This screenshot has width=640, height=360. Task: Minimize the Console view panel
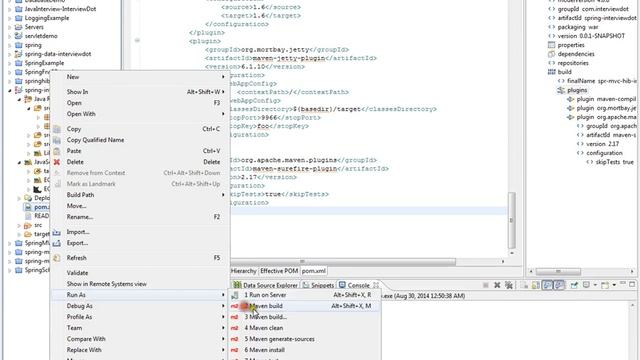click(623, 283)
